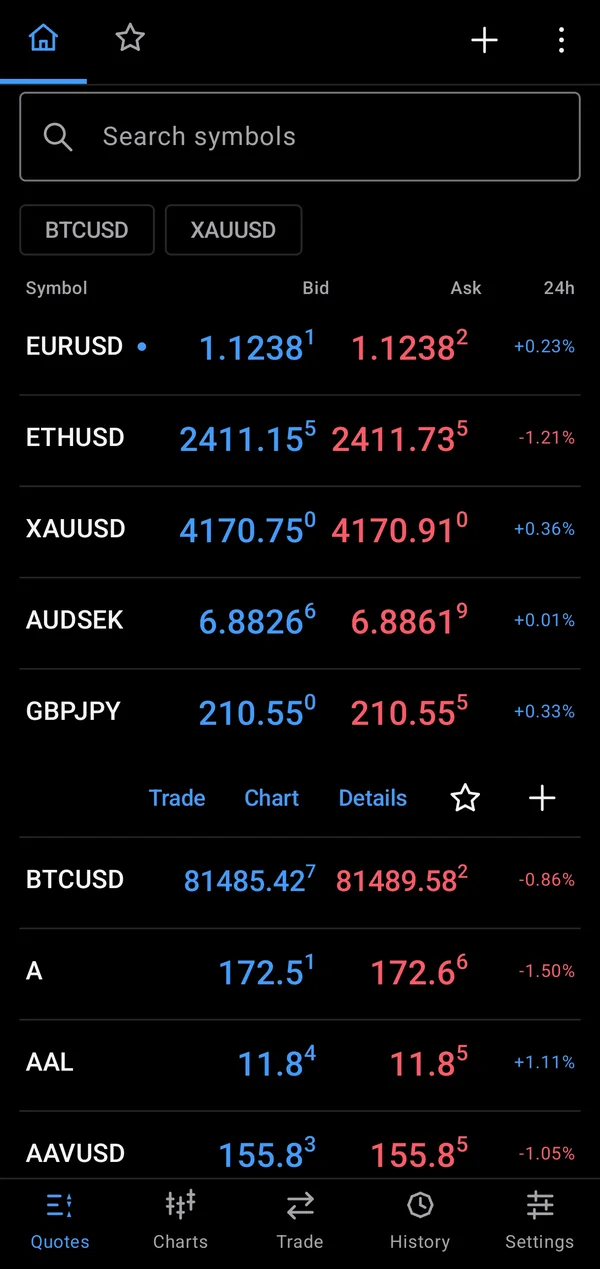Select the Quotes bottom tab
The height and width of the screenshot is (1269, 600).
pos(60,1220)
